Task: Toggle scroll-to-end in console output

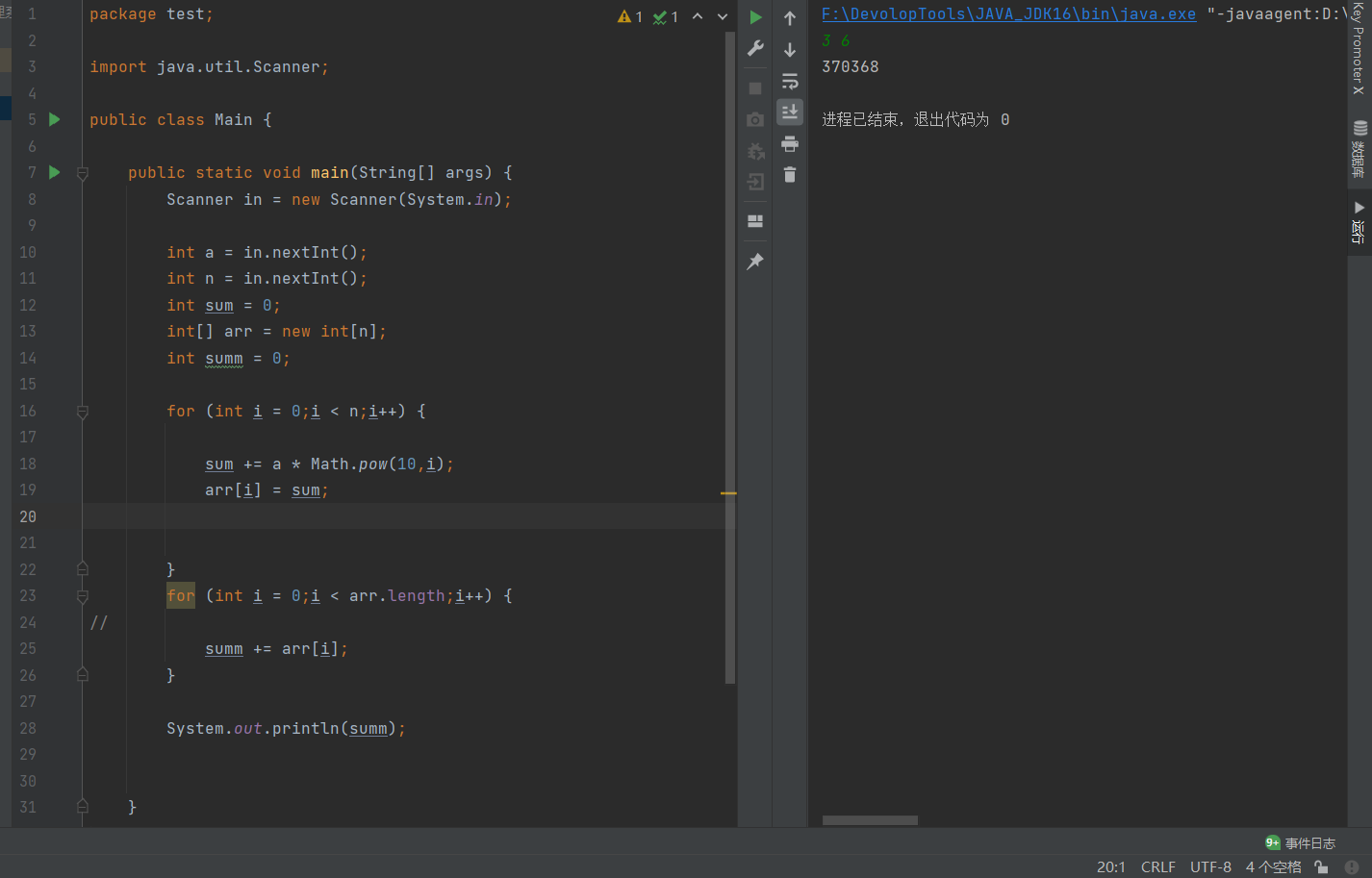Action: [790, 112]
